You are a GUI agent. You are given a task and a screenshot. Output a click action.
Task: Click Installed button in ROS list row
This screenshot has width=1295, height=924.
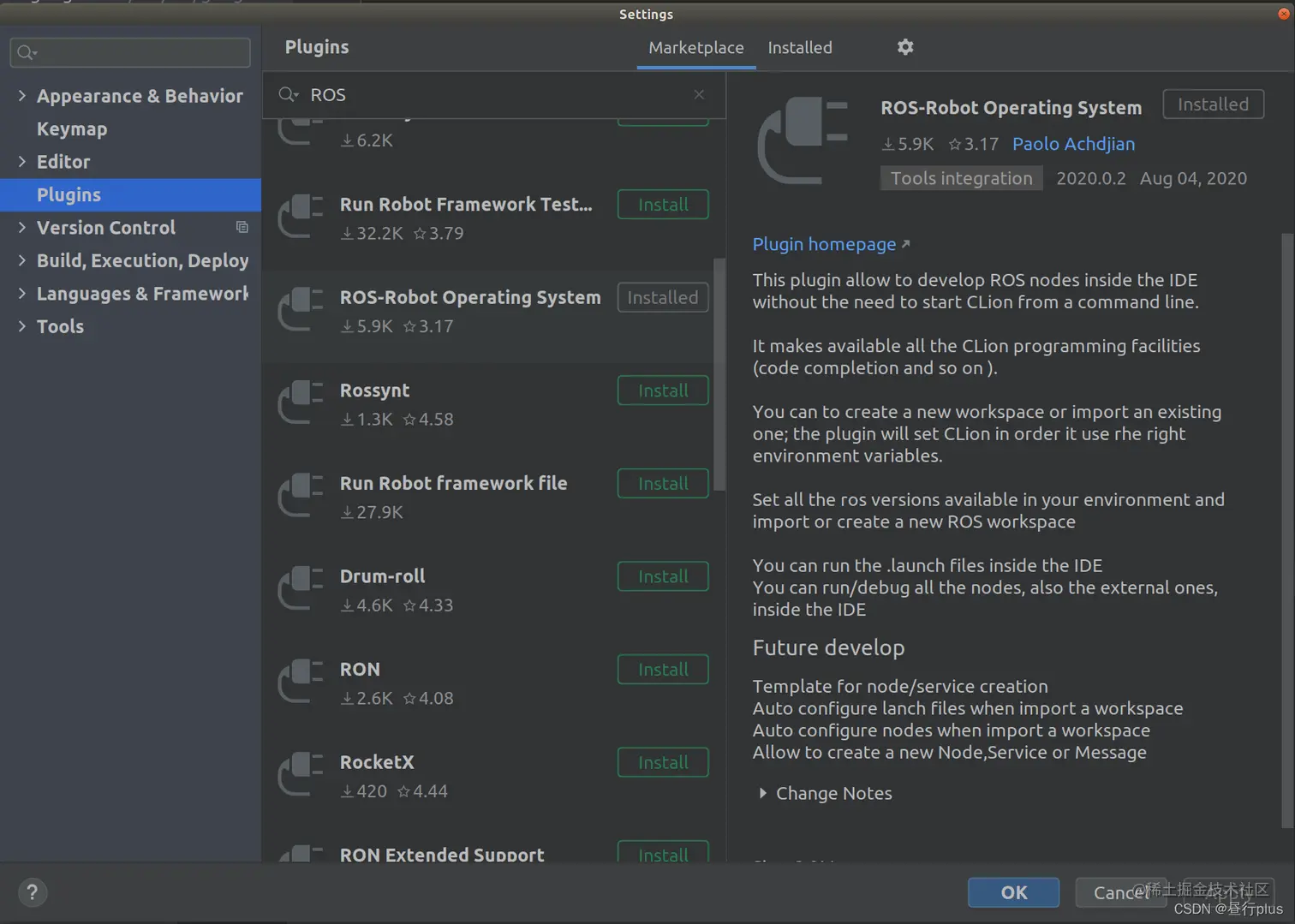(x=663, y=297)
